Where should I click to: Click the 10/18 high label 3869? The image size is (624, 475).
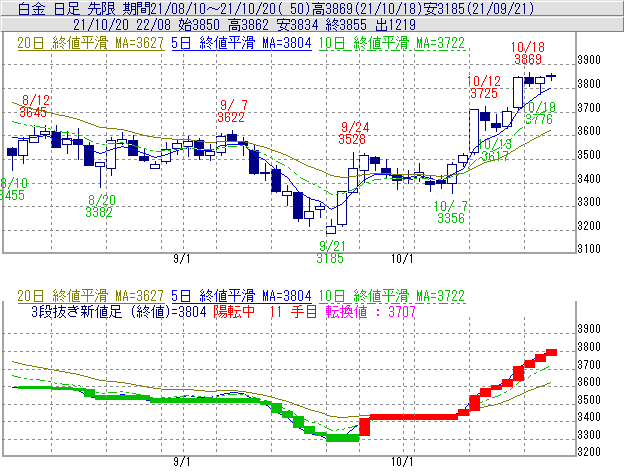[x=528, y=60]
